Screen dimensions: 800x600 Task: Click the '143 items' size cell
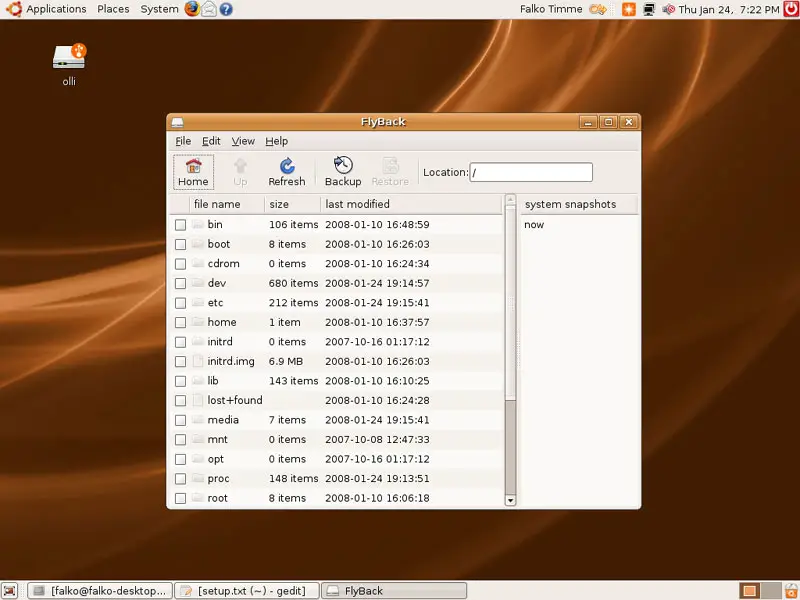click(293, 381)
